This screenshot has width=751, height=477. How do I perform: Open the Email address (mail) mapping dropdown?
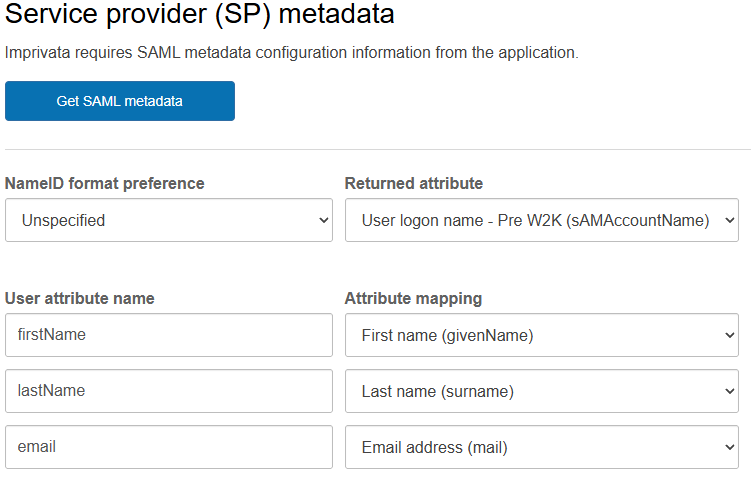tap(542, 447)
